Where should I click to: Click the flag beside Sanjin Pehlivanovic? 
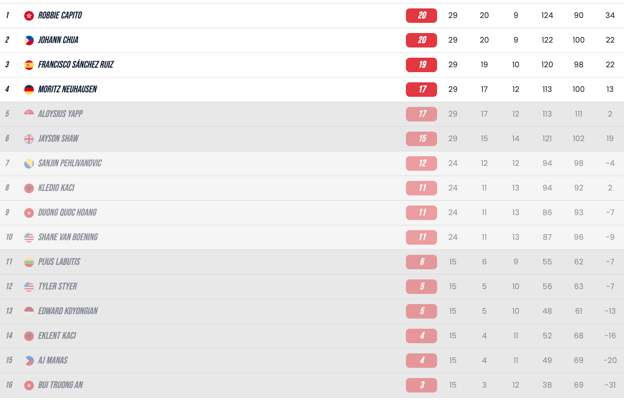[x=29, y=163]
